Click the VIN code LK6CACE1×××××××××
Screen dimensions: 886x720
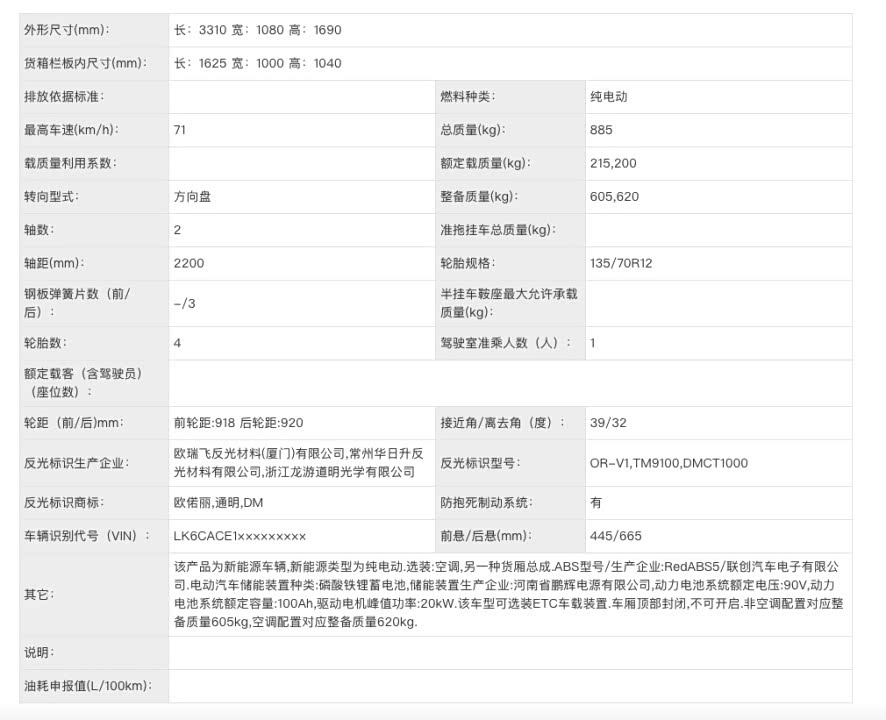(x=240, y=536)
